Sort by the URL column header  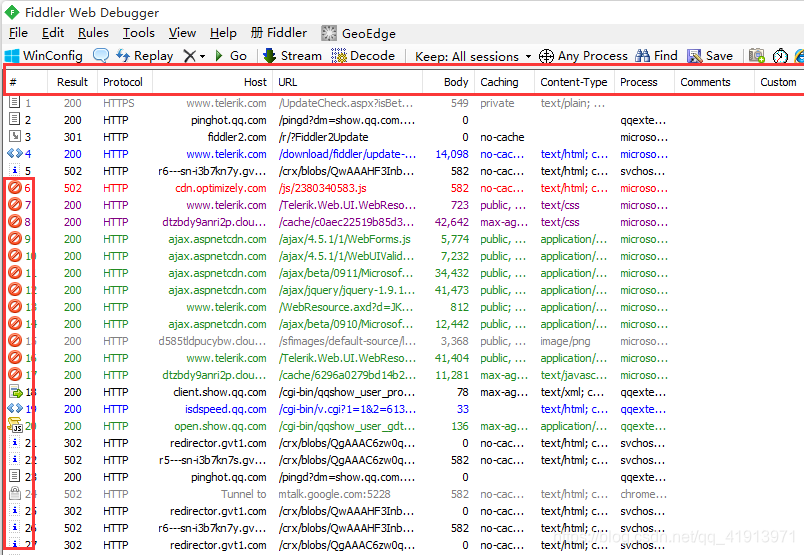(x=348, y=82)
